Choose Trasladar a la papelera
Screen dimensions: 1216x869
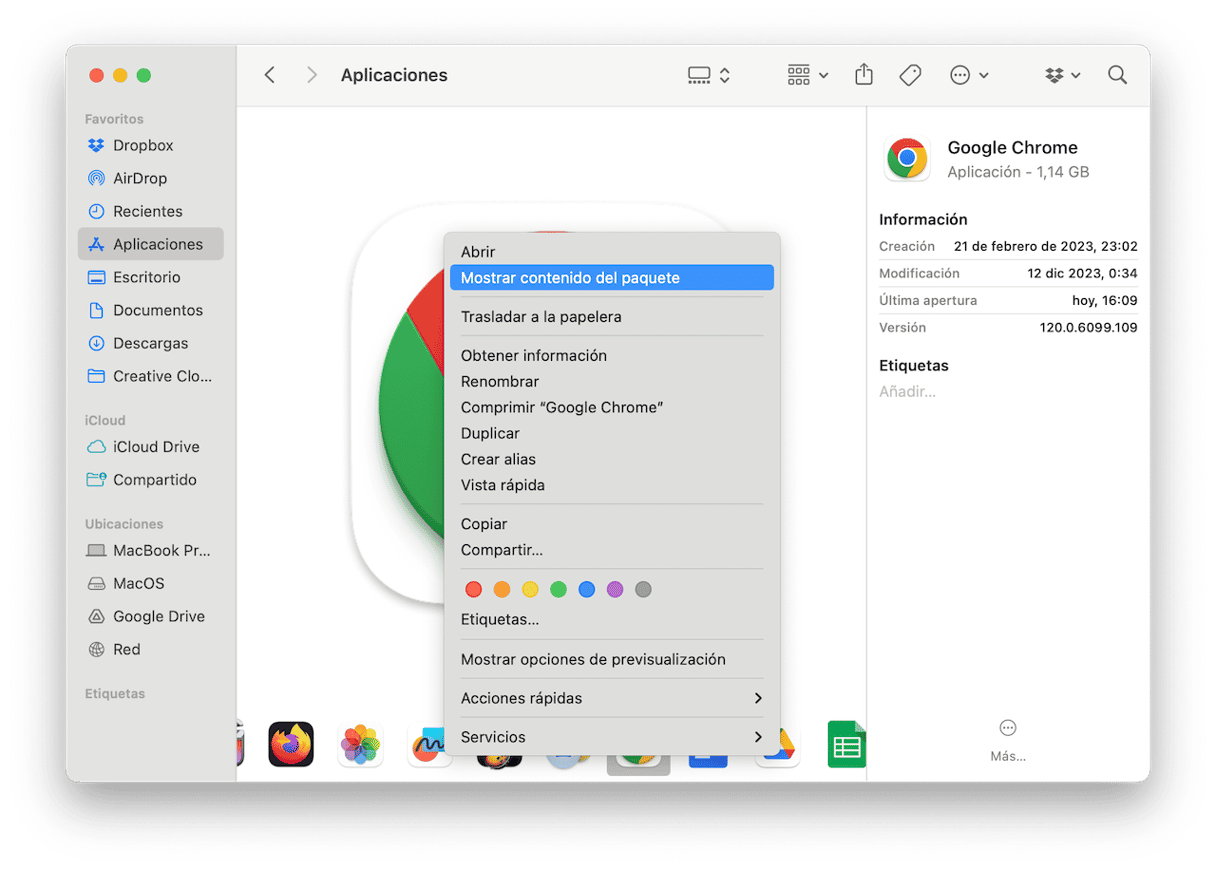coord(612,317)
